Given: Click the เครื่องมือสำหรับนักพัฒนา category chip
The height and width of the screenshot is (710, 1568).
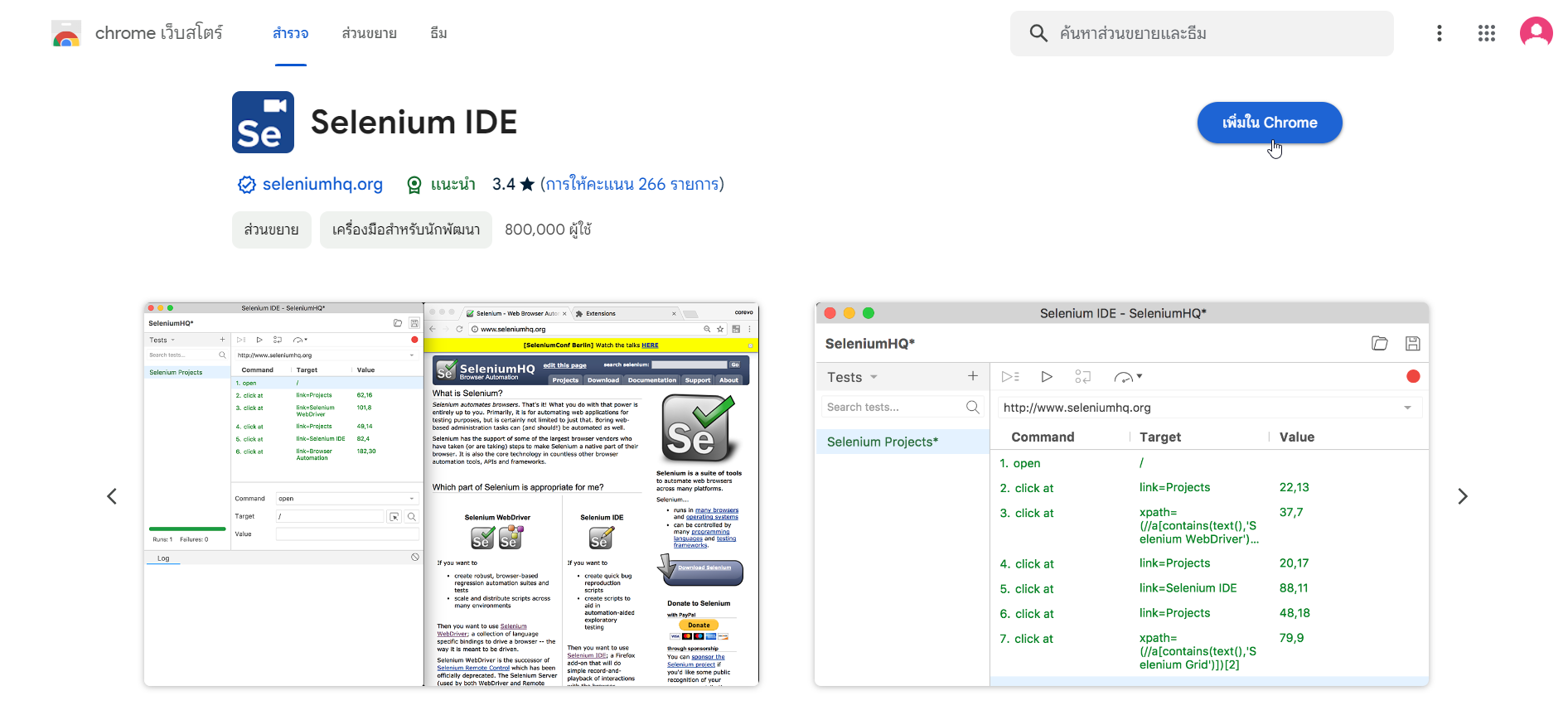Looking at the screenshot, I should [x=406, y=229].
